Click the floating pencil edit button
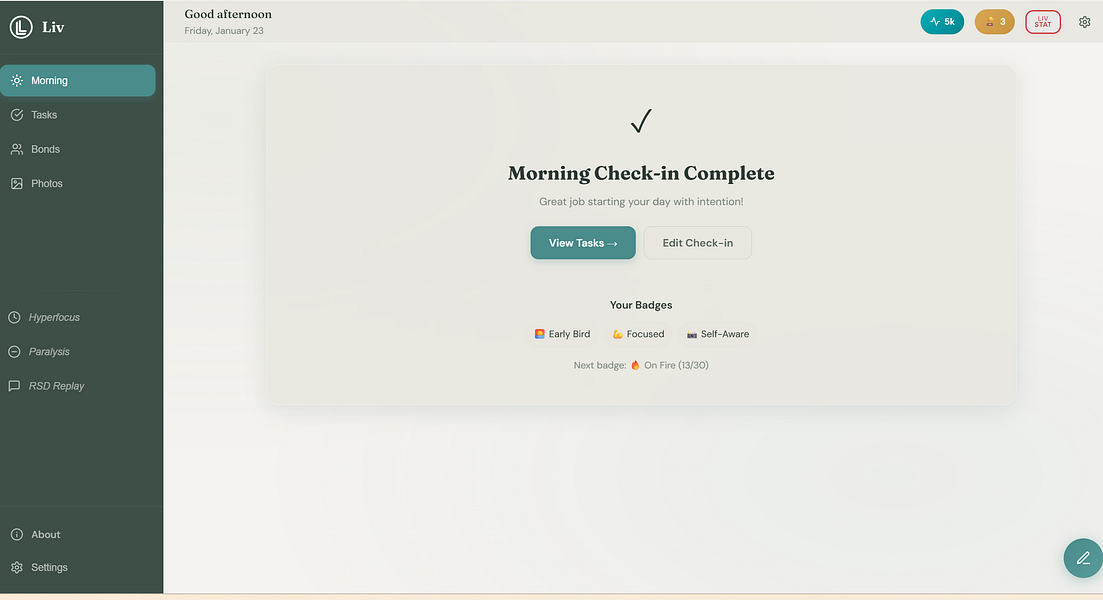The width and height of the screenshot is (1103, 600). click(x=1083, y=558)
